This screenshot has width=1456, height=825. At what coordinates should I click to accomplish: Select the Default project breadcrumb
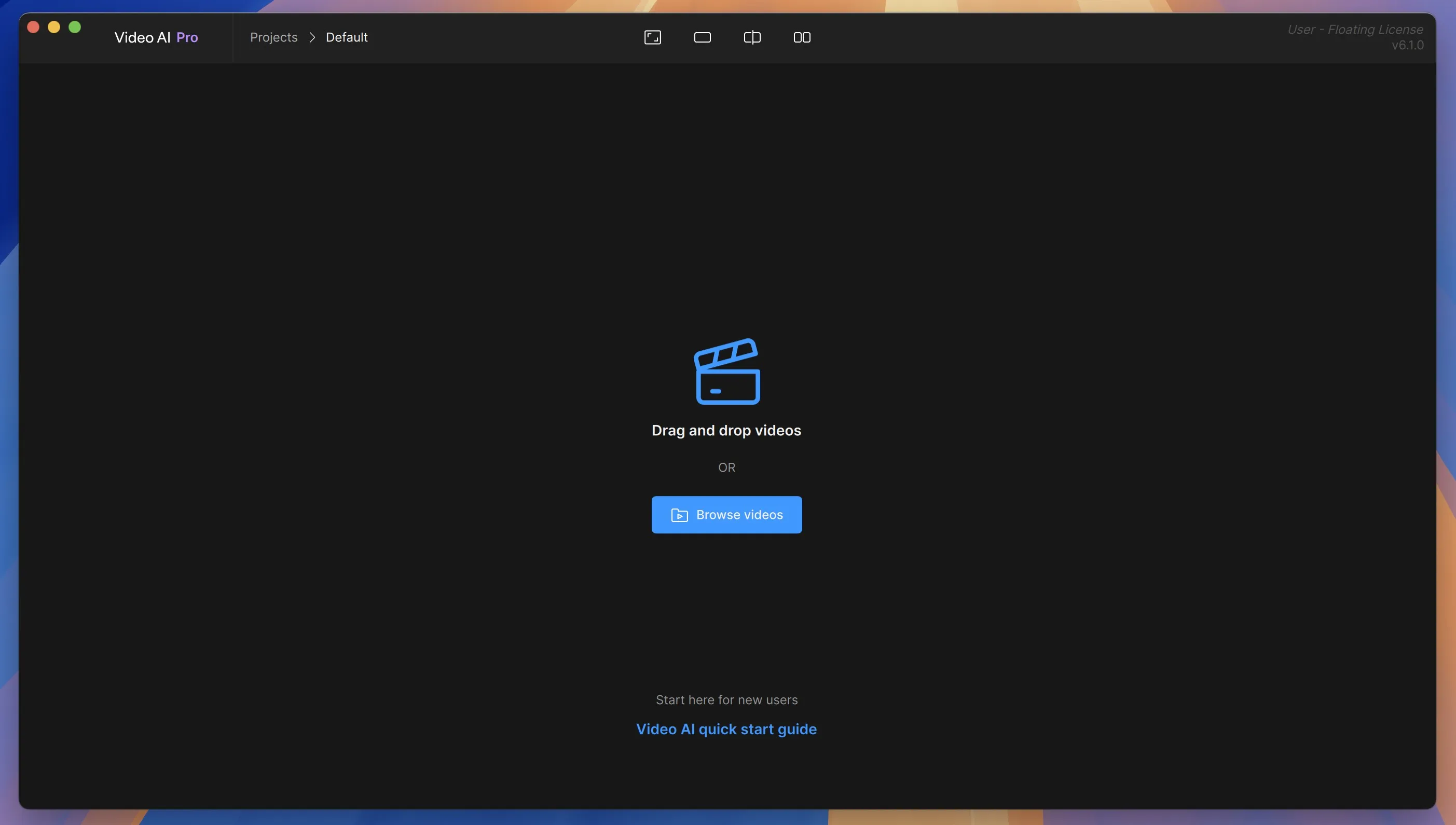click(x=347, y=37)
